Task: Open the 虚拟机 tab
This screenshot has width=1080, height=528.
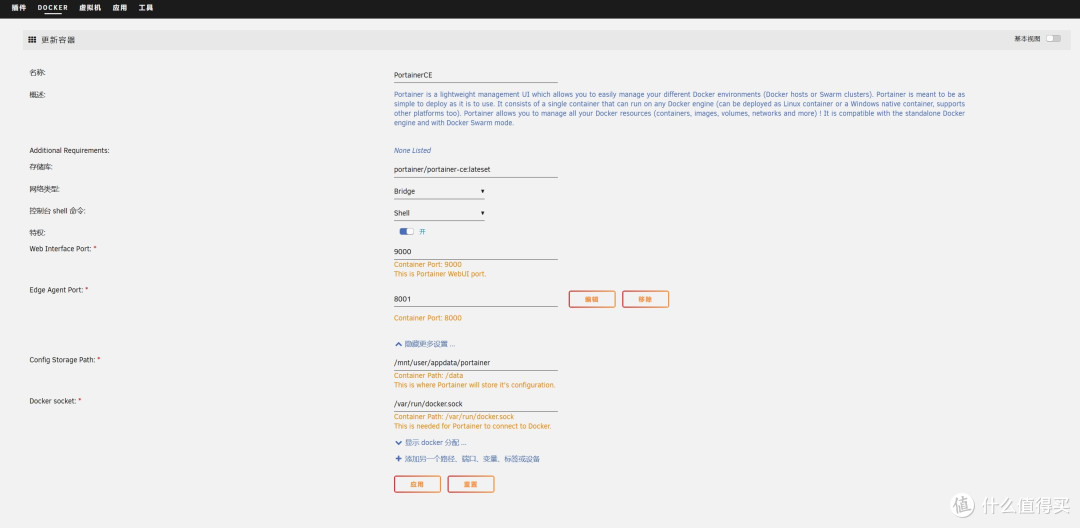Action: point(91,8)
